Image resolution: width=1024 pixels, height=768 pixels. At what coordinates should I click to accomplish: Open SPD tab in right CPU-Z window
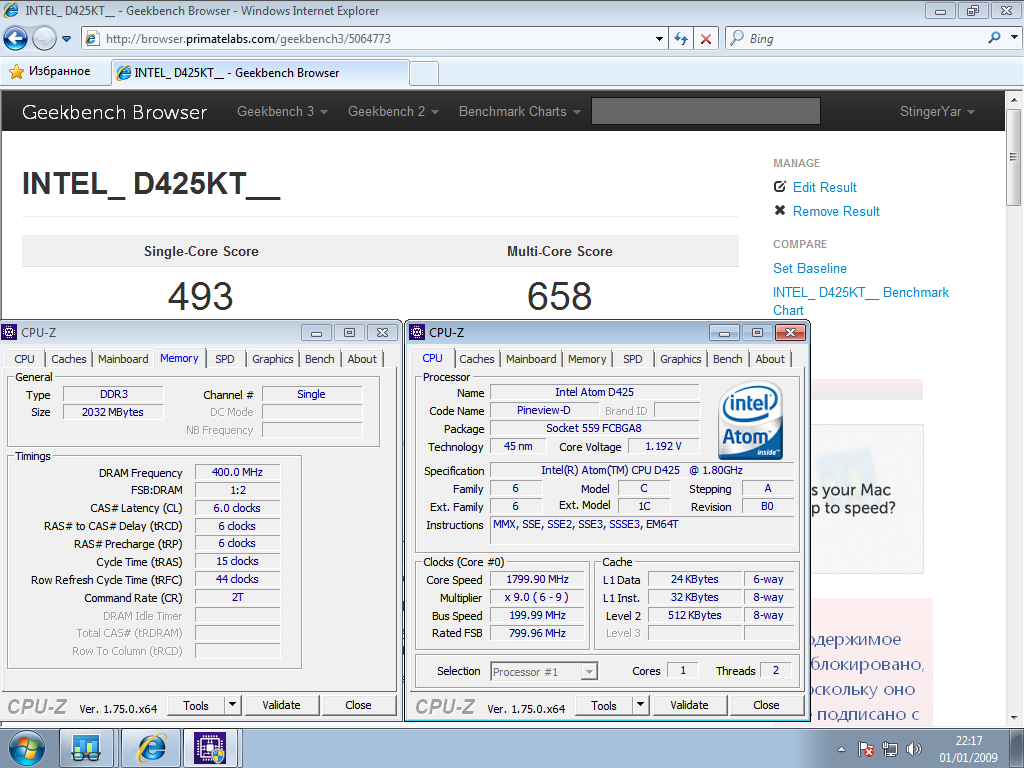633,359
